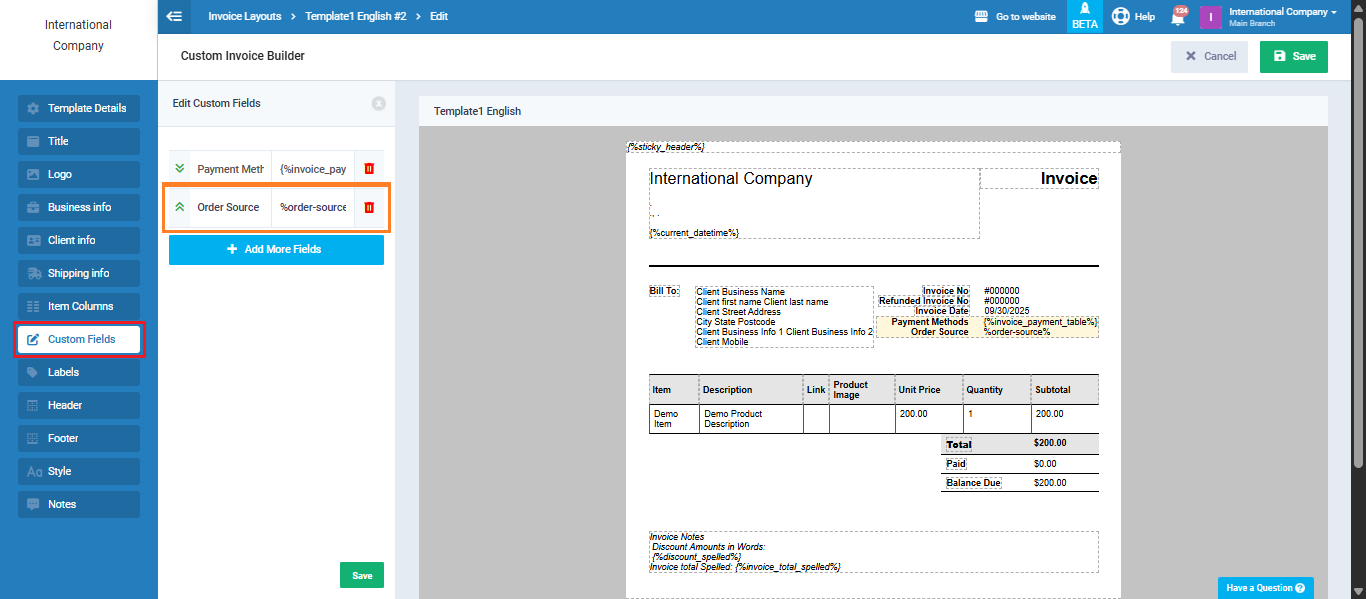Open the Item Columns section
The height and width of the screenshot is (599, 1366).
(x=79, y=306)
